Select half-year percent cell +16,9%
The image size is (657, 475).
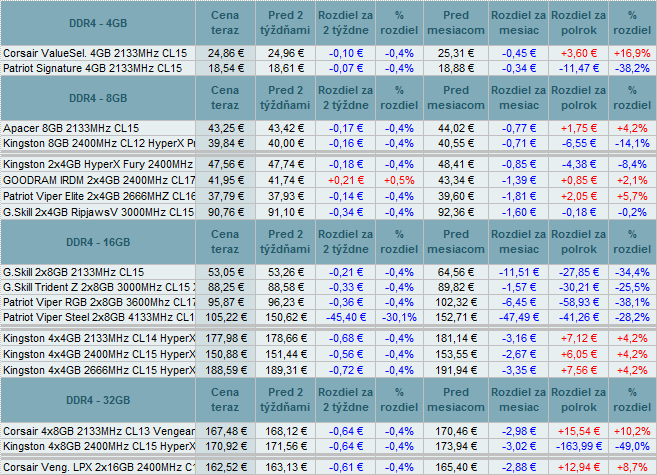pos(632,53)
